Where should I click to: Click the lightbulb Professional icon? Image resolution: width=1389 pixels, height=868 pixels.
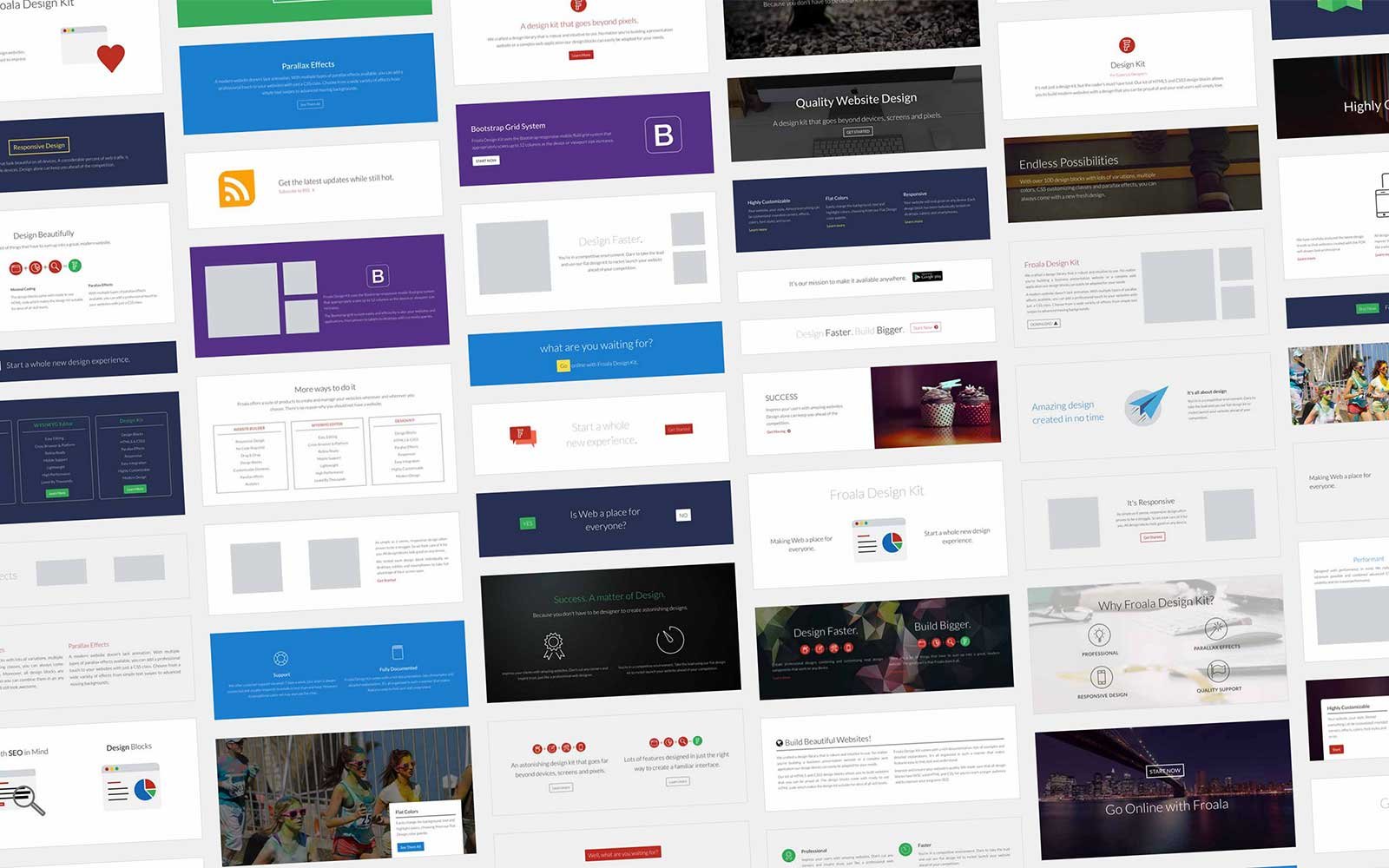pos(1099,634)
